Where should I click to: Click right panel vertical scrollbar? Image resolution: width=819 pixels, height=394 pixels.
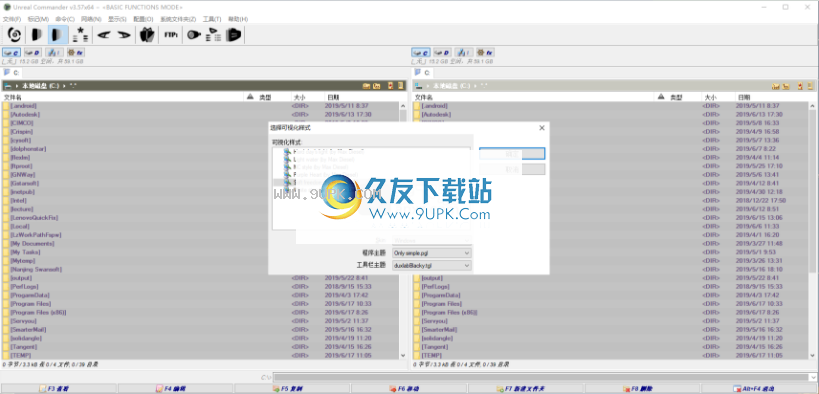(813, 230)
